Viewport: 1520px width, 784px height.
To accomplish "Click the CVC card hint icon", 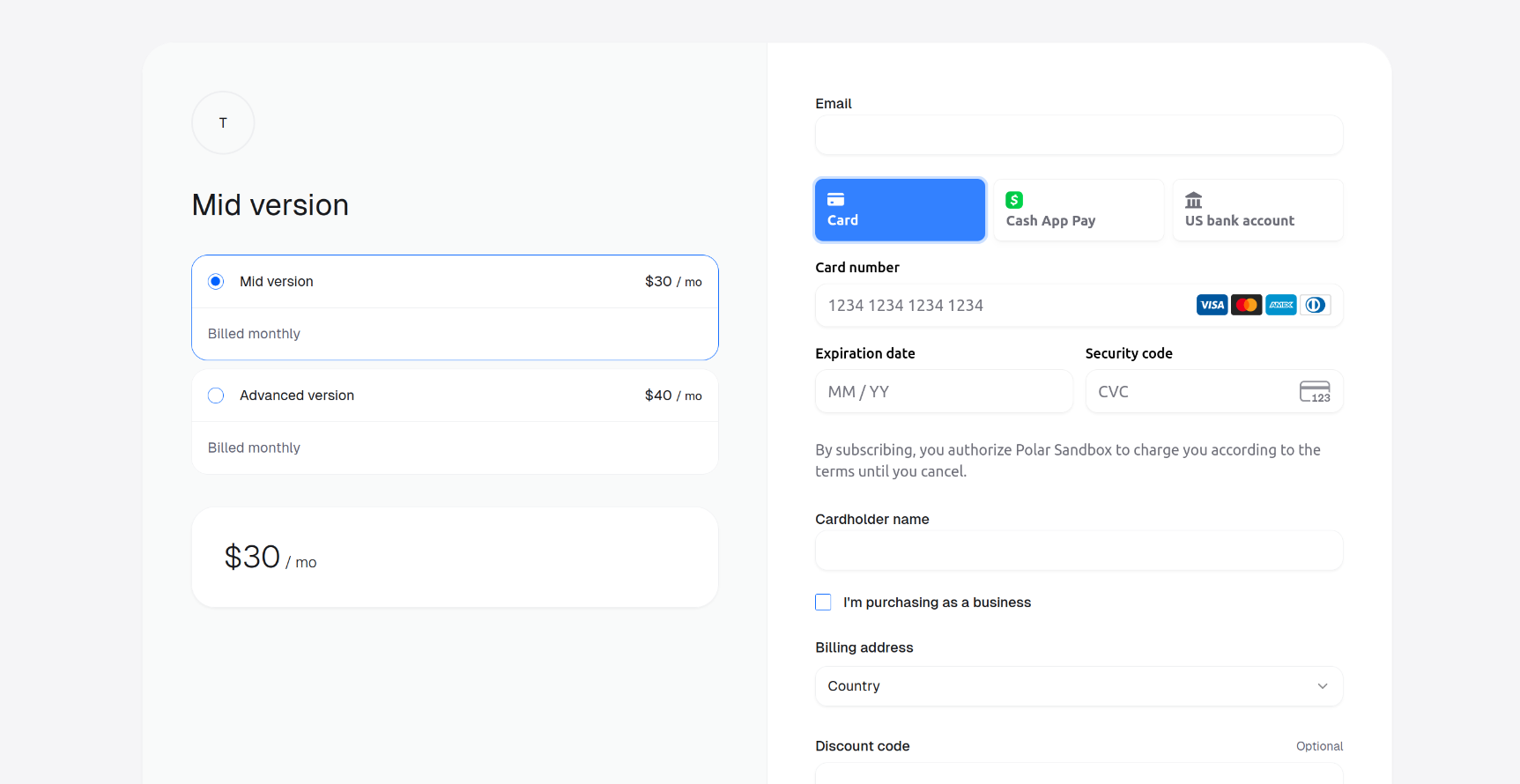I will point(1315,391).
